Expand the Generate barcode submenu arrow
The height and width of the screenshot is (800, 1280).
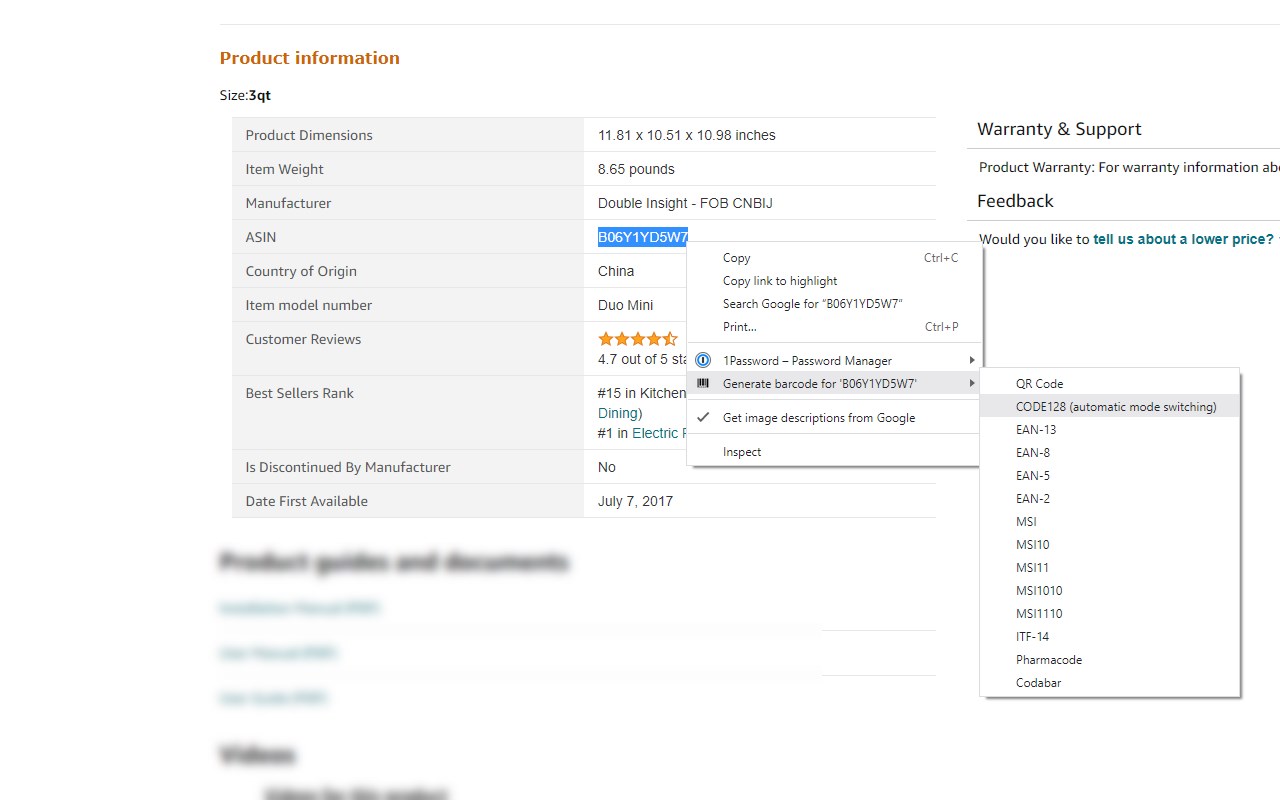pyautogui.click(x=971, y=383)
